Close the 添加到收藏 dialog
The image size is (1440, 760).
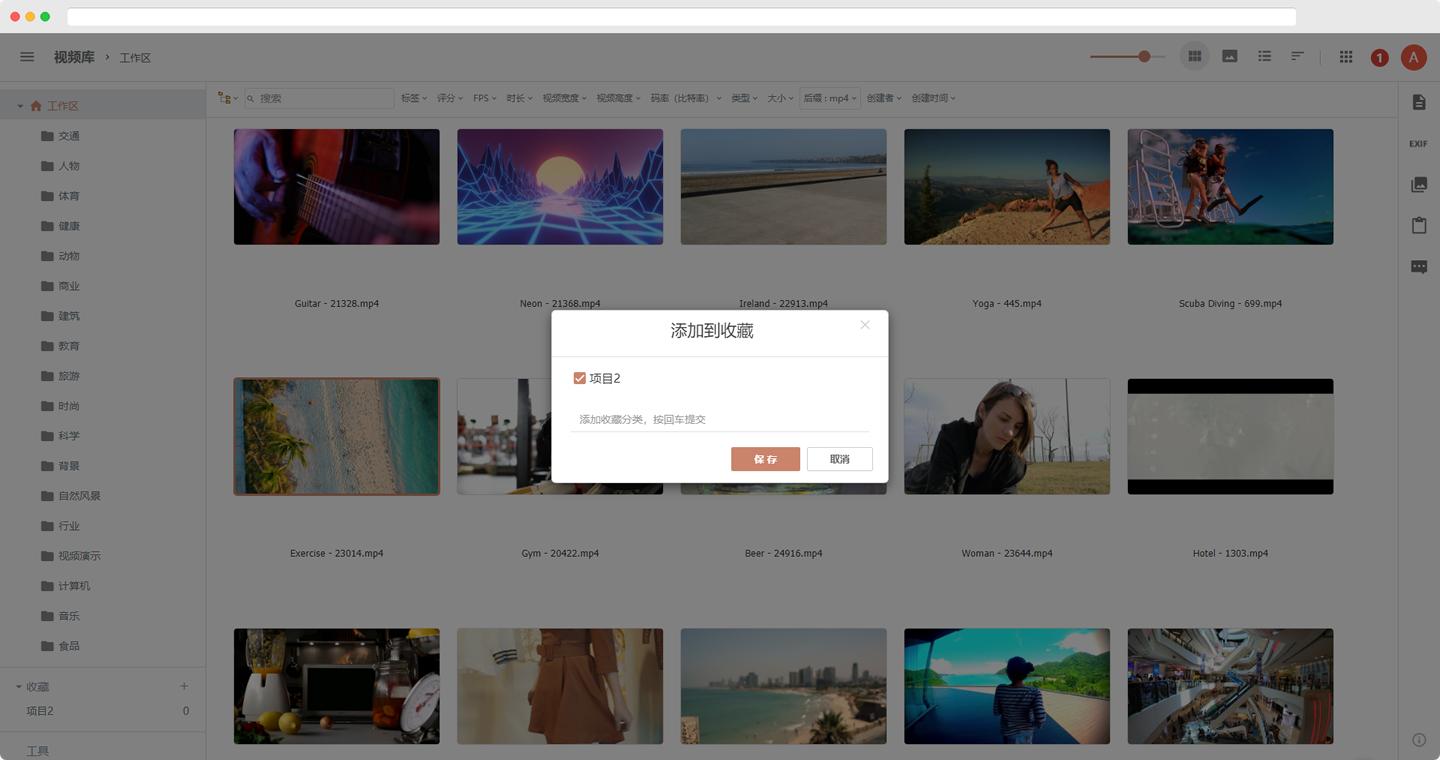[865, 325]
